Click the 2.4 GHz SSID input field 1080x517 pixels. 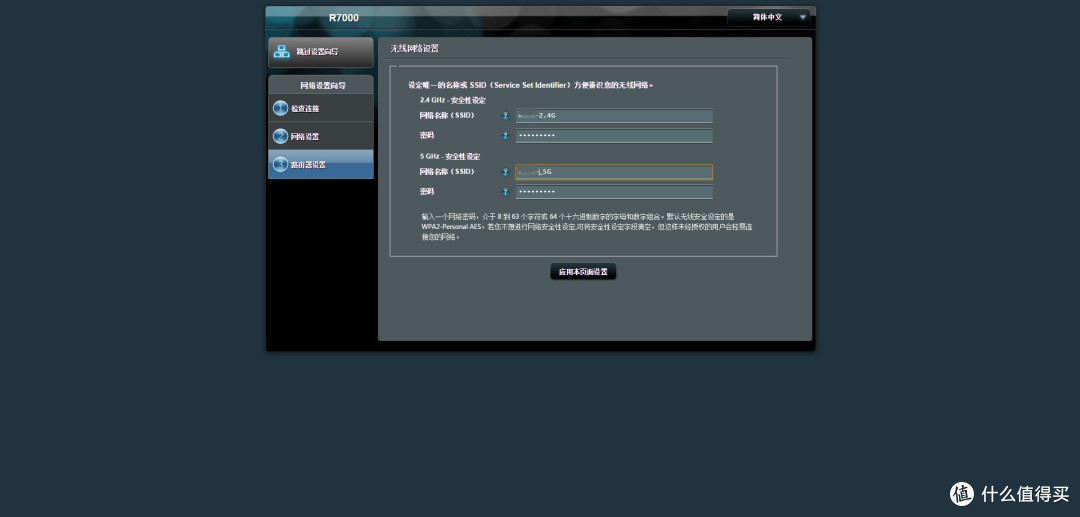614,116
